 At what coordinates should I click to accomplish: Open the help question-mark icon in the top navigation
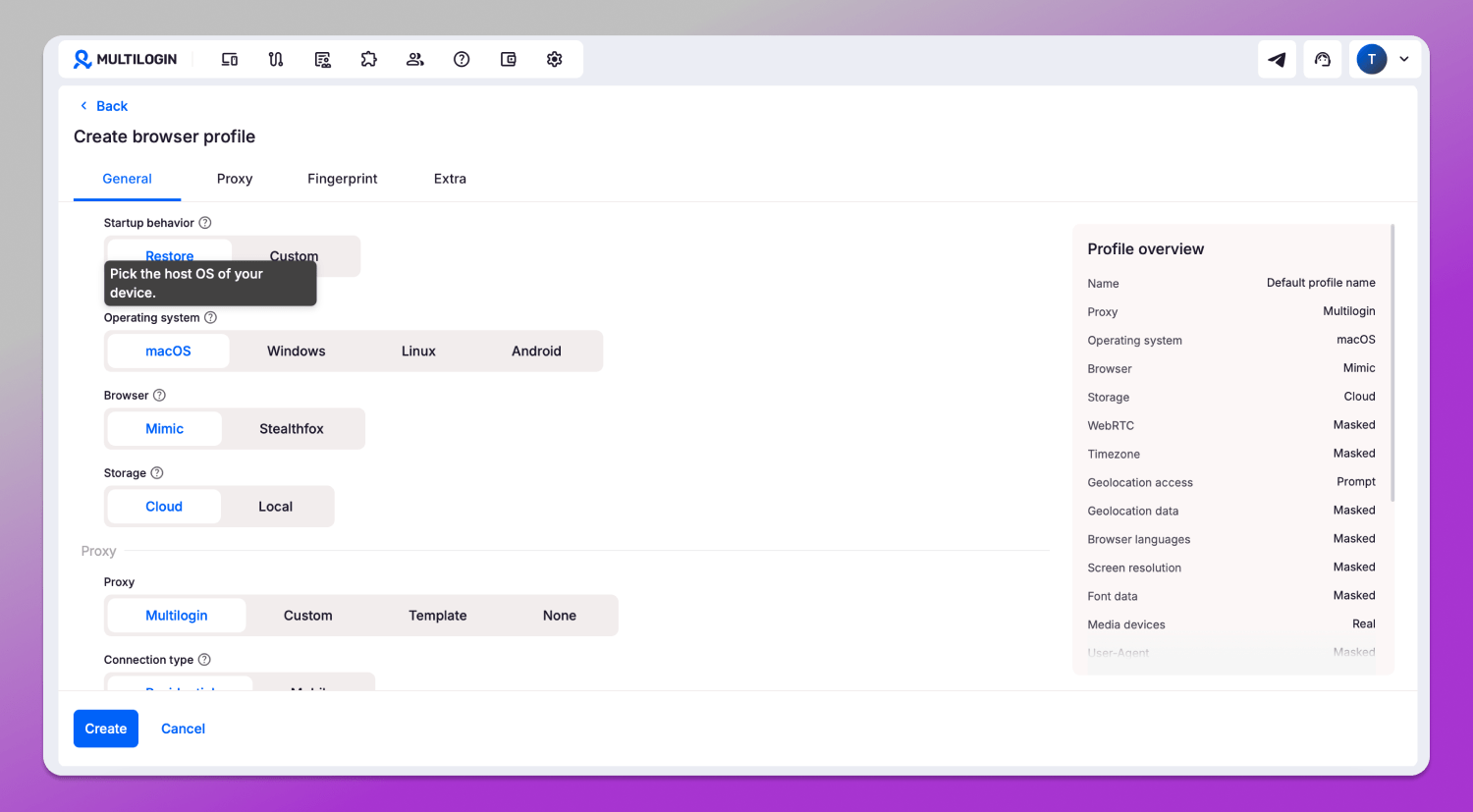point(462,59)
